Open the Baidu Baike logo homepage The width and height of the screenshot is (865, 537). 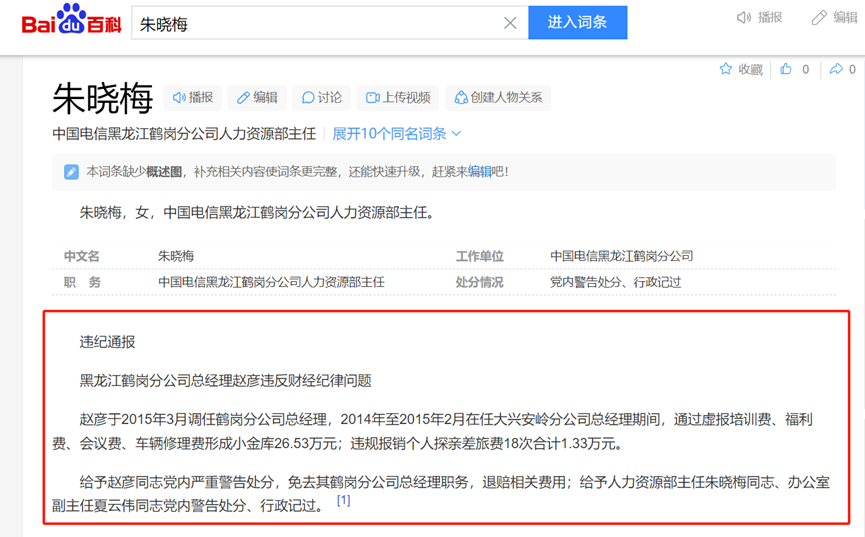click(x=71, y=20)
